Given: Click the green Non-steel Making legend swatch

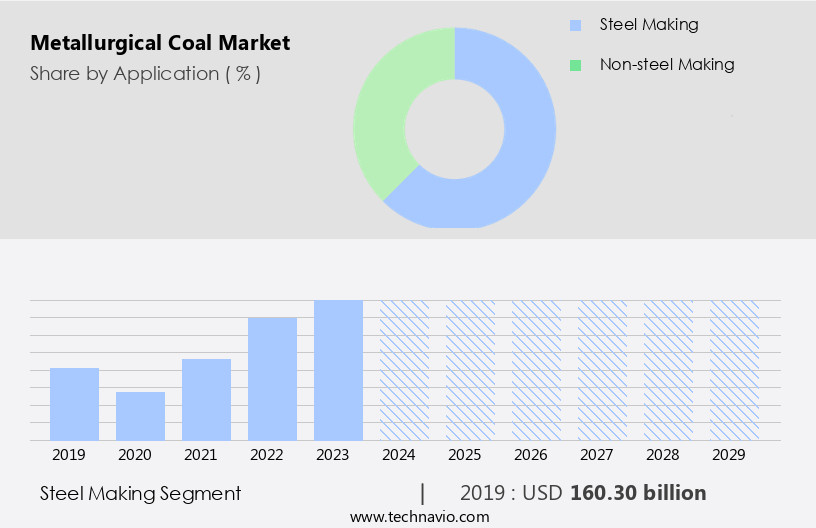Looking at the screenshot, I should [575, 65].
